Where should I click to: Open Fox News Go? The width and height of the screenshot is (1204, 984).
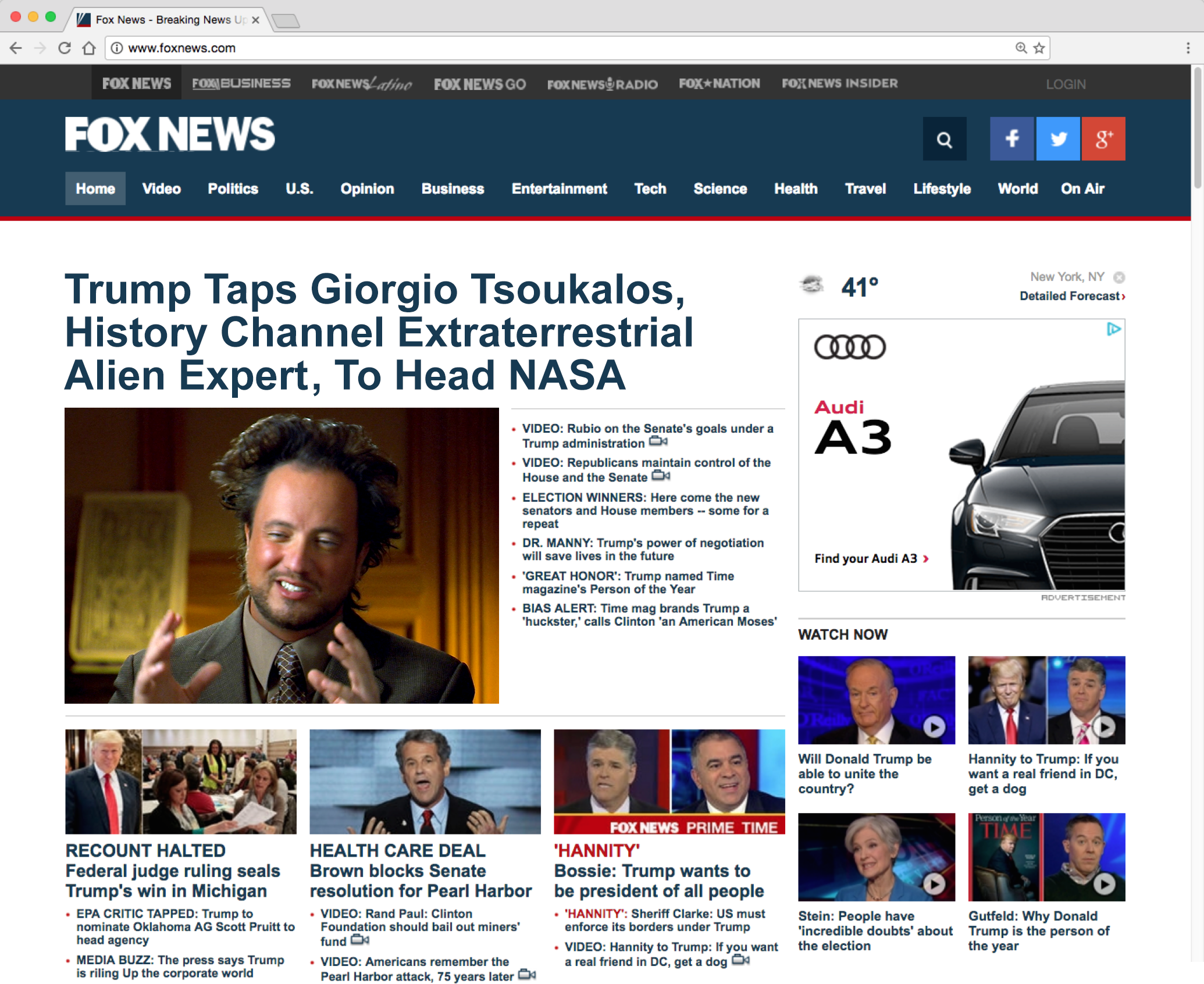coord(480,84)
